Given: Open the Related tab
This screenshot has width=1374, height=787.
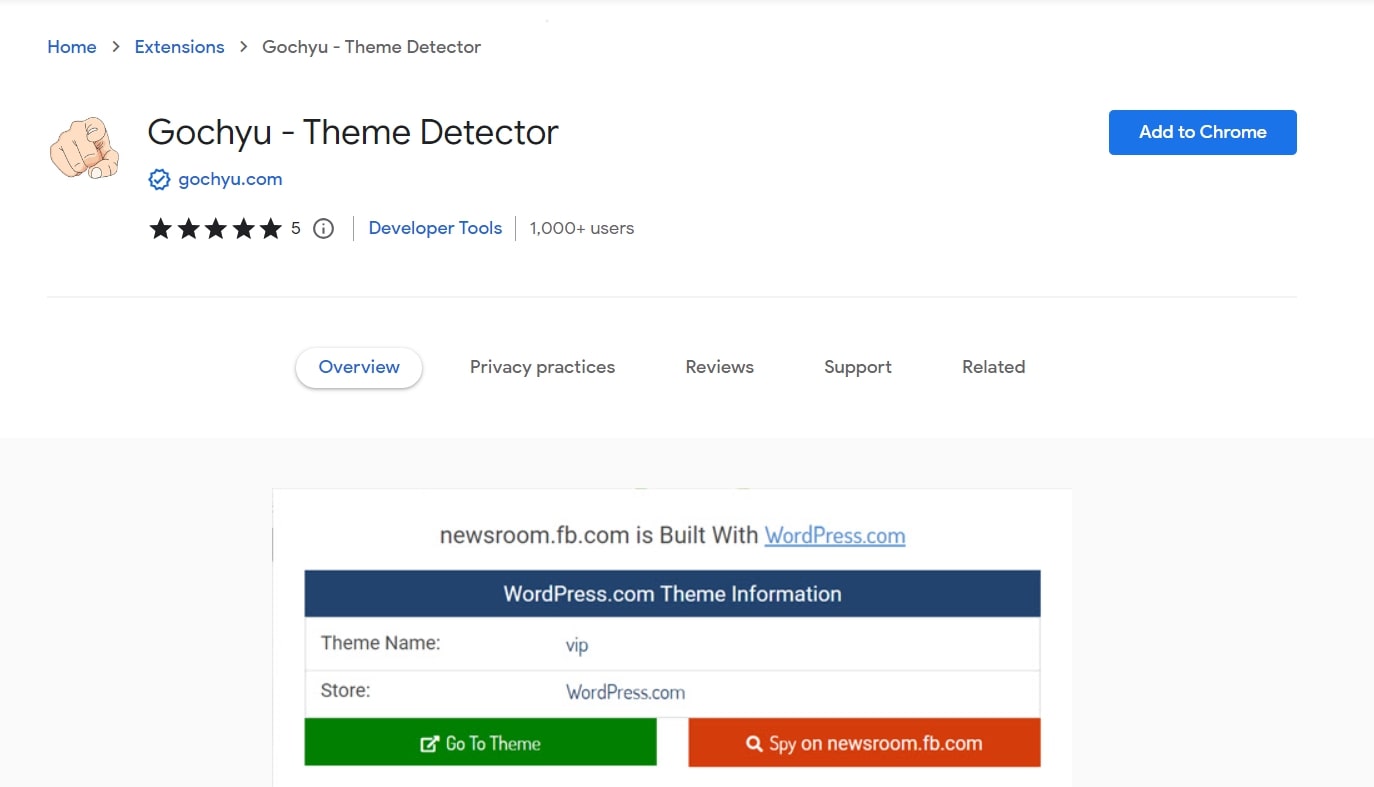Looking at the screenshot, I should 993,367.
